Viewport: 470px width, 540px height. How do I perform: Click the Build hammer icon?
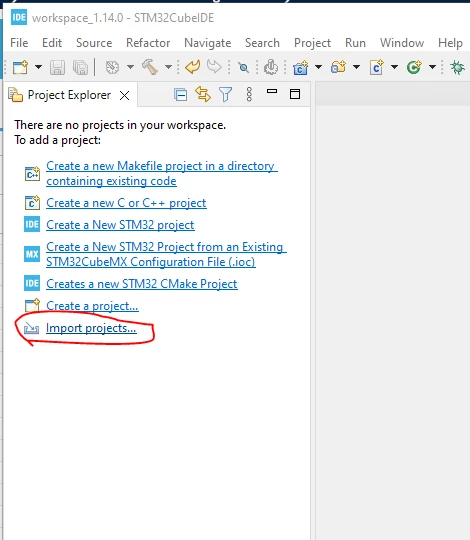click(150, 67)
